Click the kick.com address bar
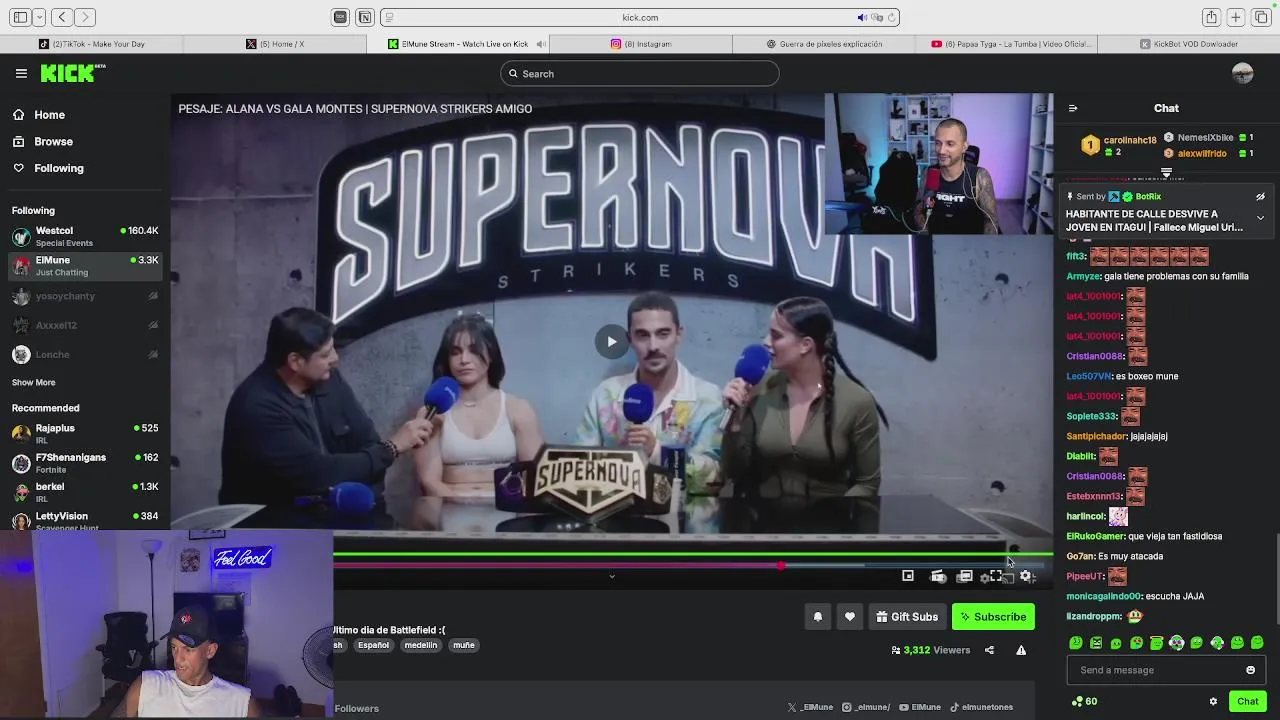Image resolution: width=1280 pixels, height=720 pixels. [640, 17]
